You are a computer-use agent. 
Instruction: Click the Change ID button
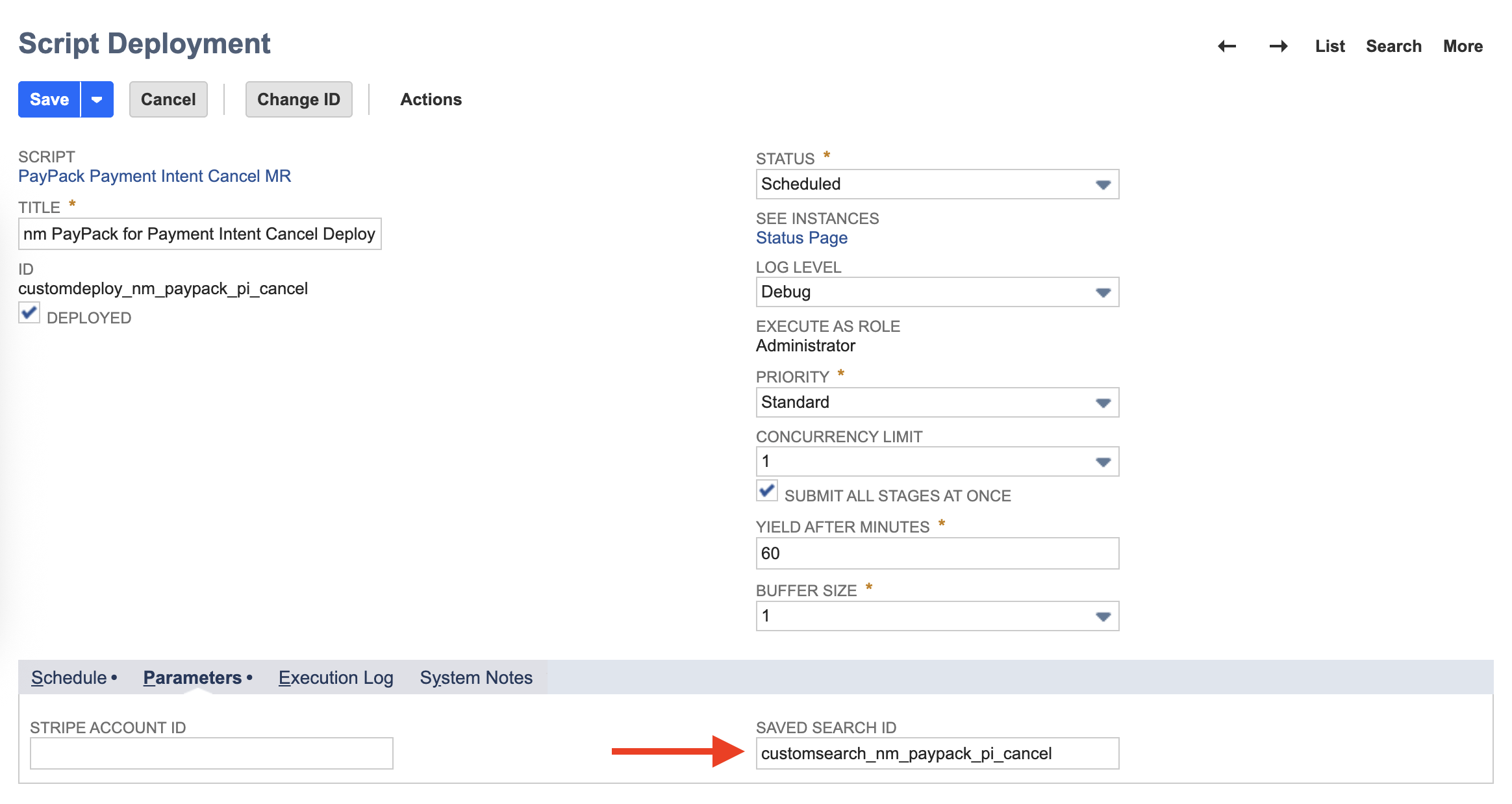[x=299, y=99]
